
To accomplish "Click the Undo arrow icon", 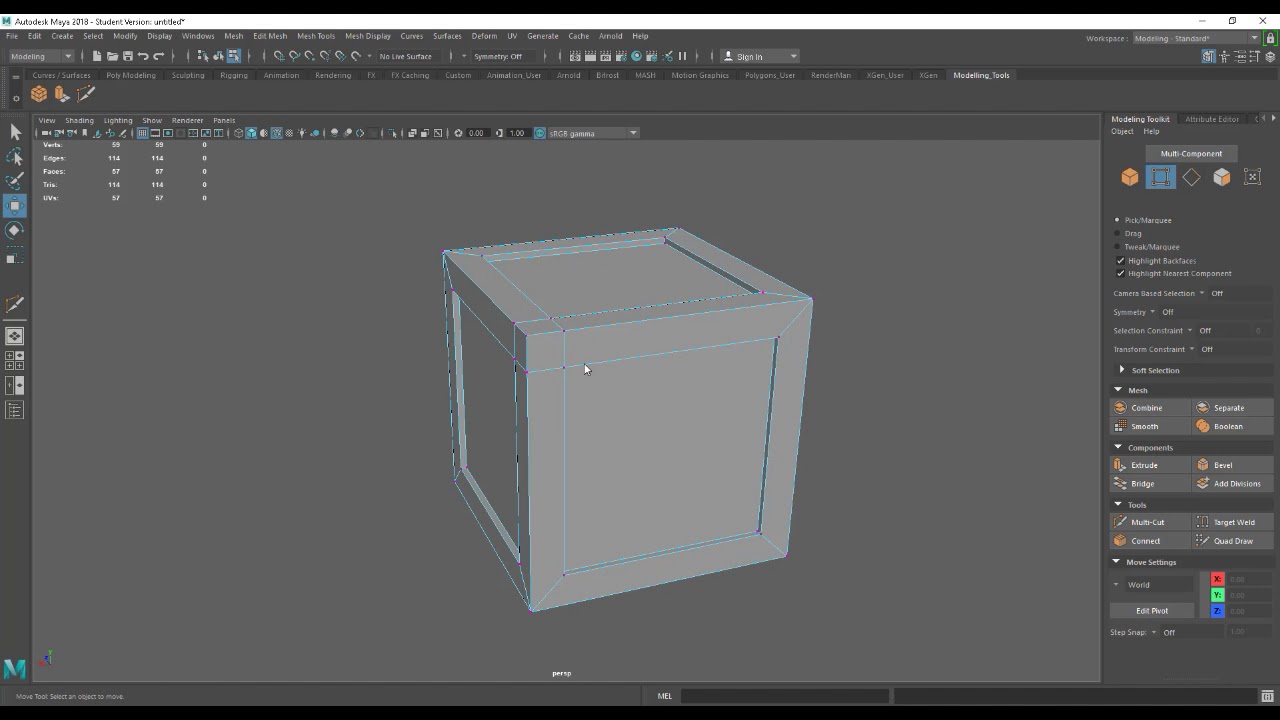I will (x=143, y=56).
